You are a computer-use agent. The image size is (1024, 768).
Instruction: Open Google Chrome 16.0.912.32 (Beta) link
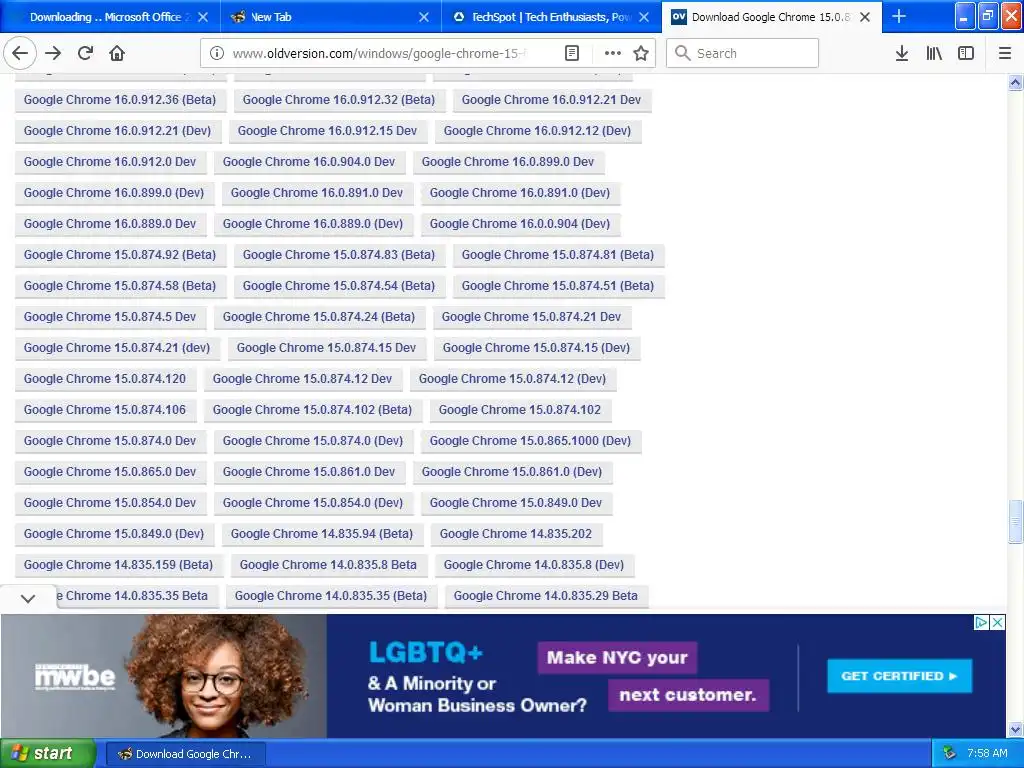[339, 100]
